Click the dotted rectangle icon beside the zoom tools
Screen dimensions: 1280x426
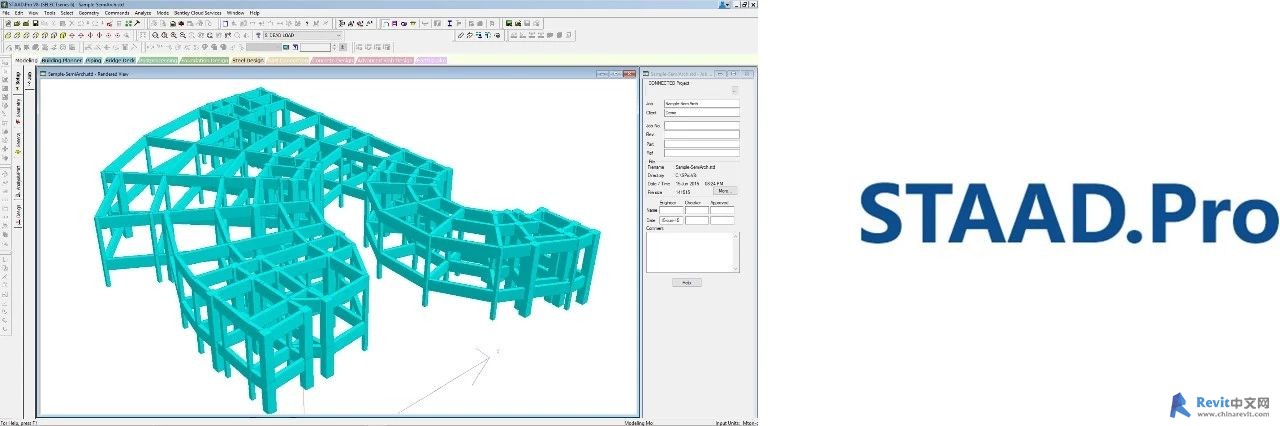(x=143, y=35)
